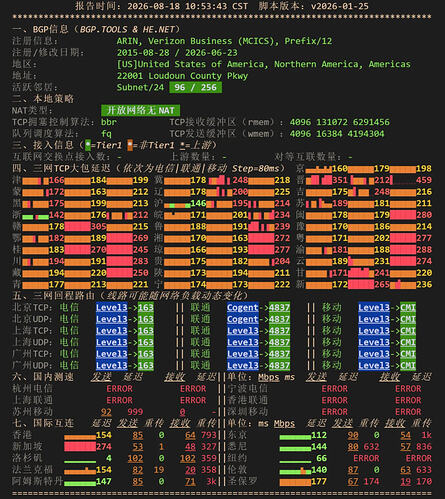Screen dimensions: 445x499
Task: Click the 东京 green latency bar
Action: pyautogui.click(x=295, y=437)
